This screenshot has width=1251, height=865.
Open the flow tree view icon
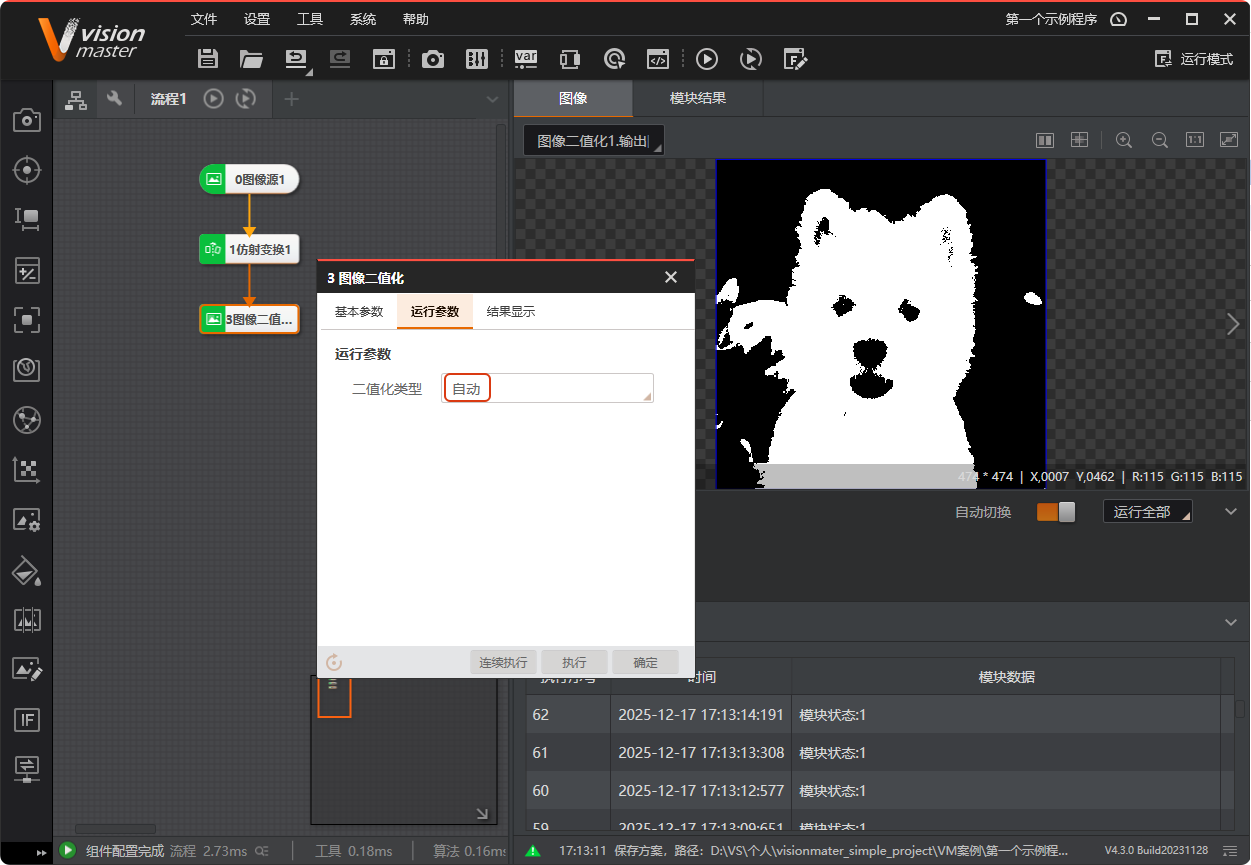click(x=75, y=99)
